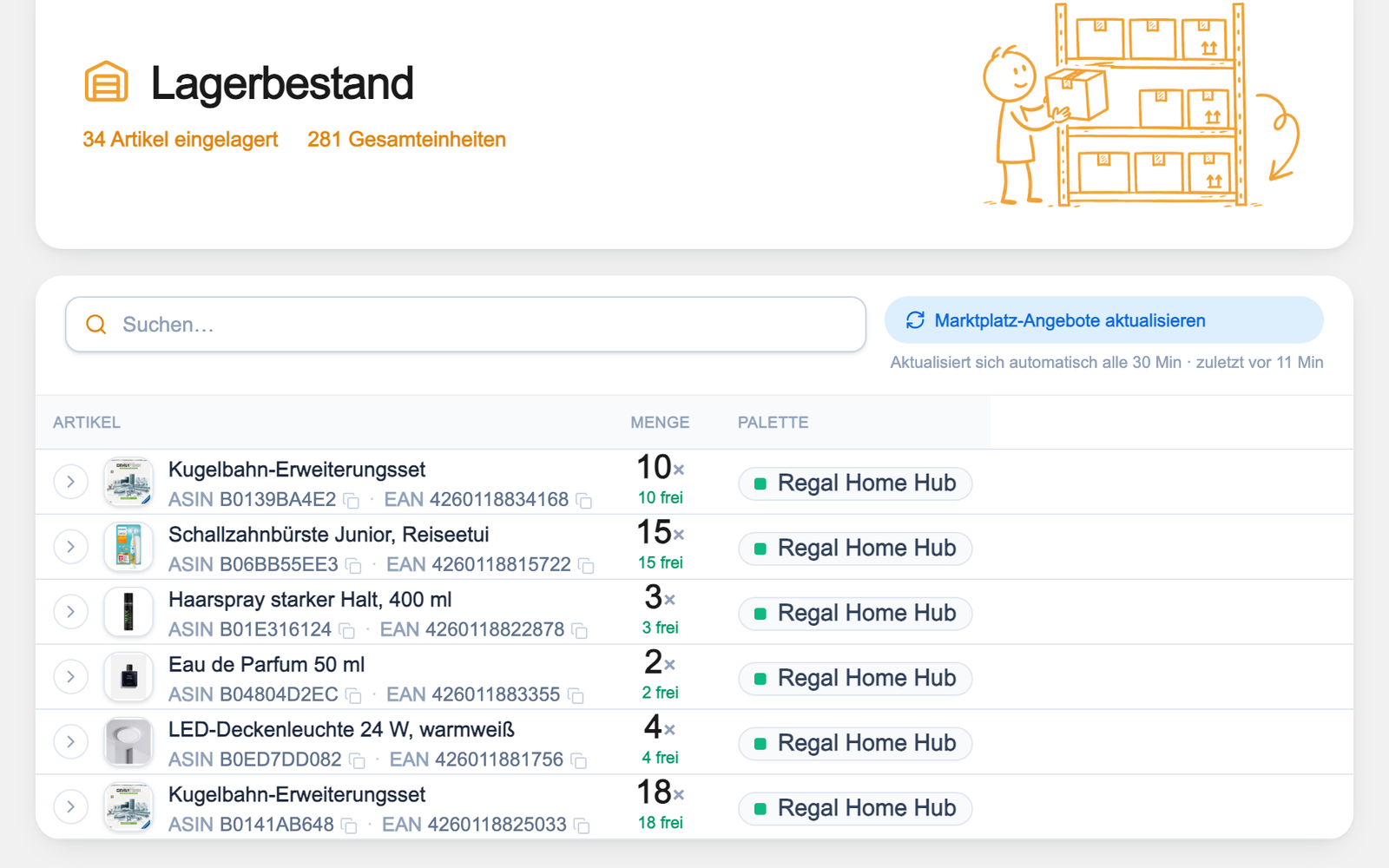Click the 'Lagerbestand' page heading

282,83
